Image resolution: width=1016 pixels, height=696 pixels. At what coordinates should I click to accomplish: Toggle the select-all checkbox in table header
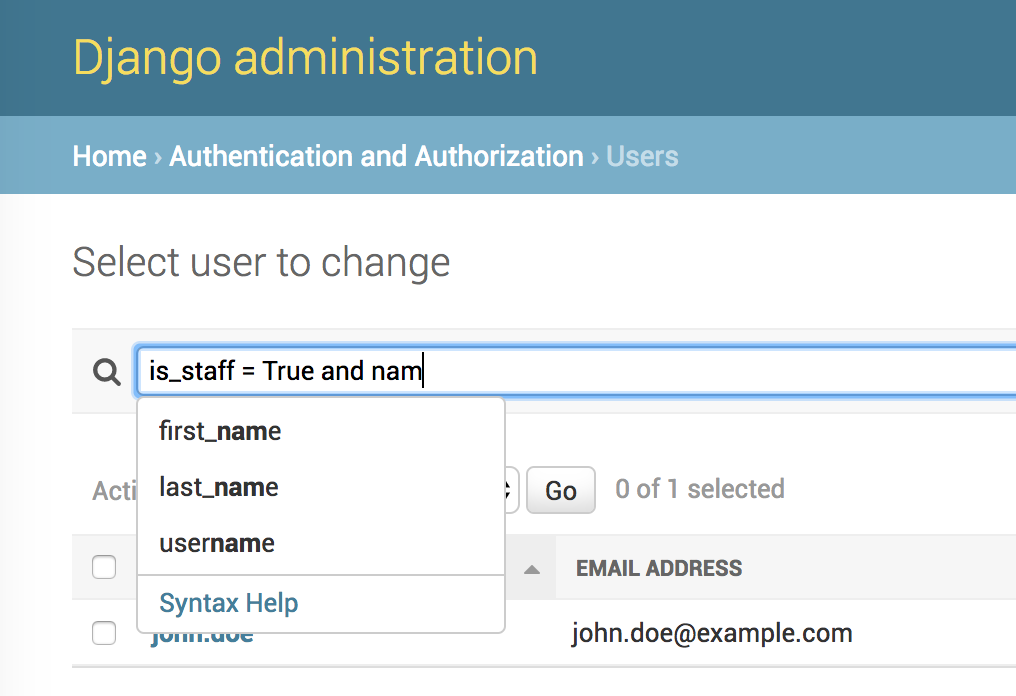pos(104,567)
